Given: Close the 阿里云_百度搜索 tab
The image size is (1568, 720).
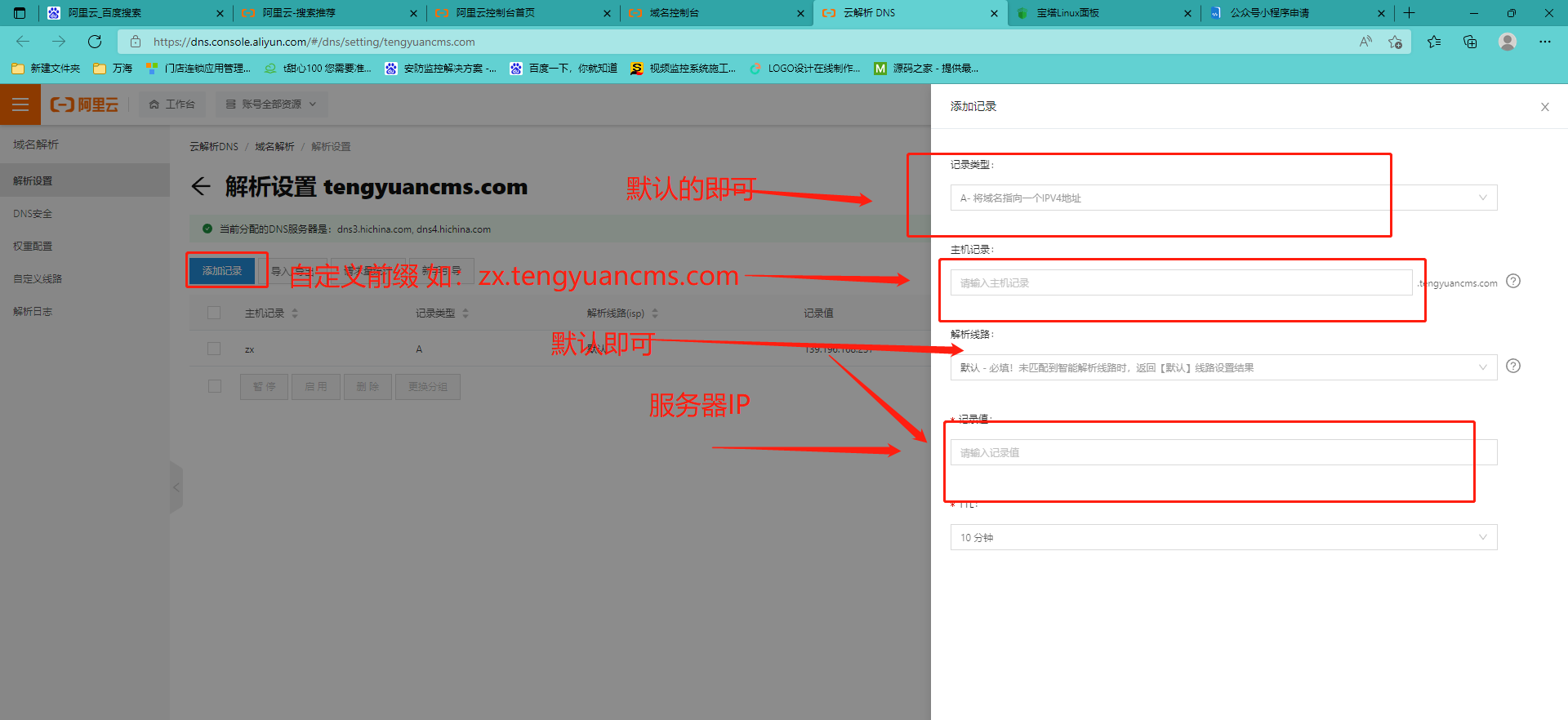Looking at the screenshot, I should coord(220,13).
